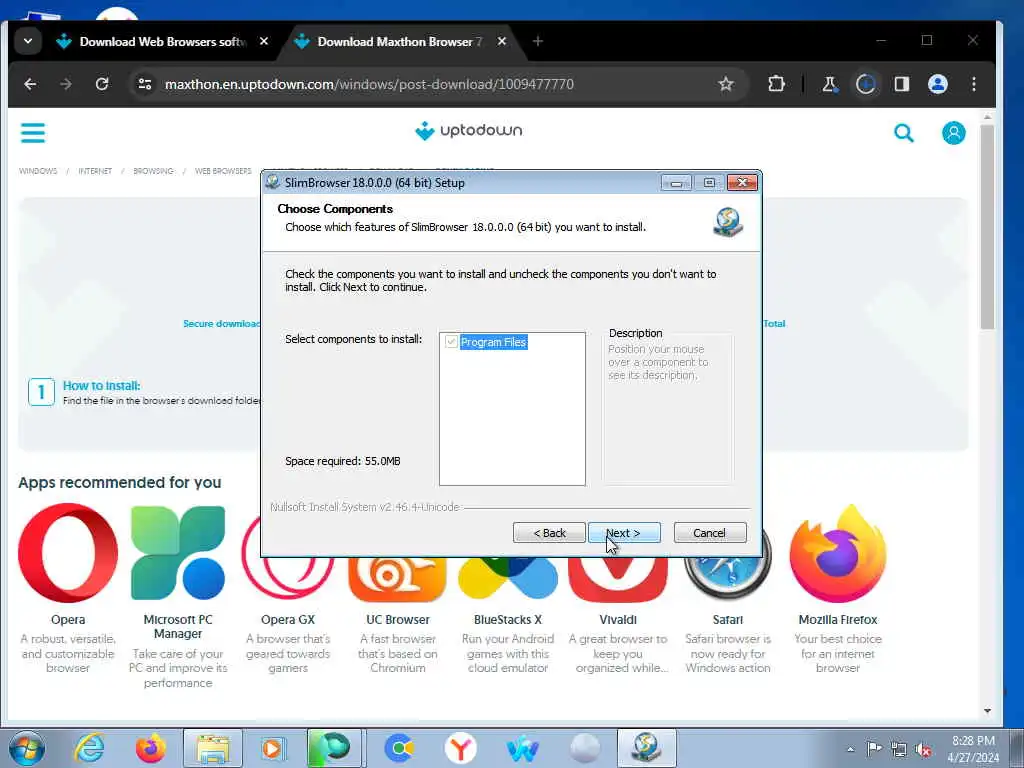Cancel the SlimBrowser installation
This screenshot has height=768, width=1024.
(x=709, y=533)
